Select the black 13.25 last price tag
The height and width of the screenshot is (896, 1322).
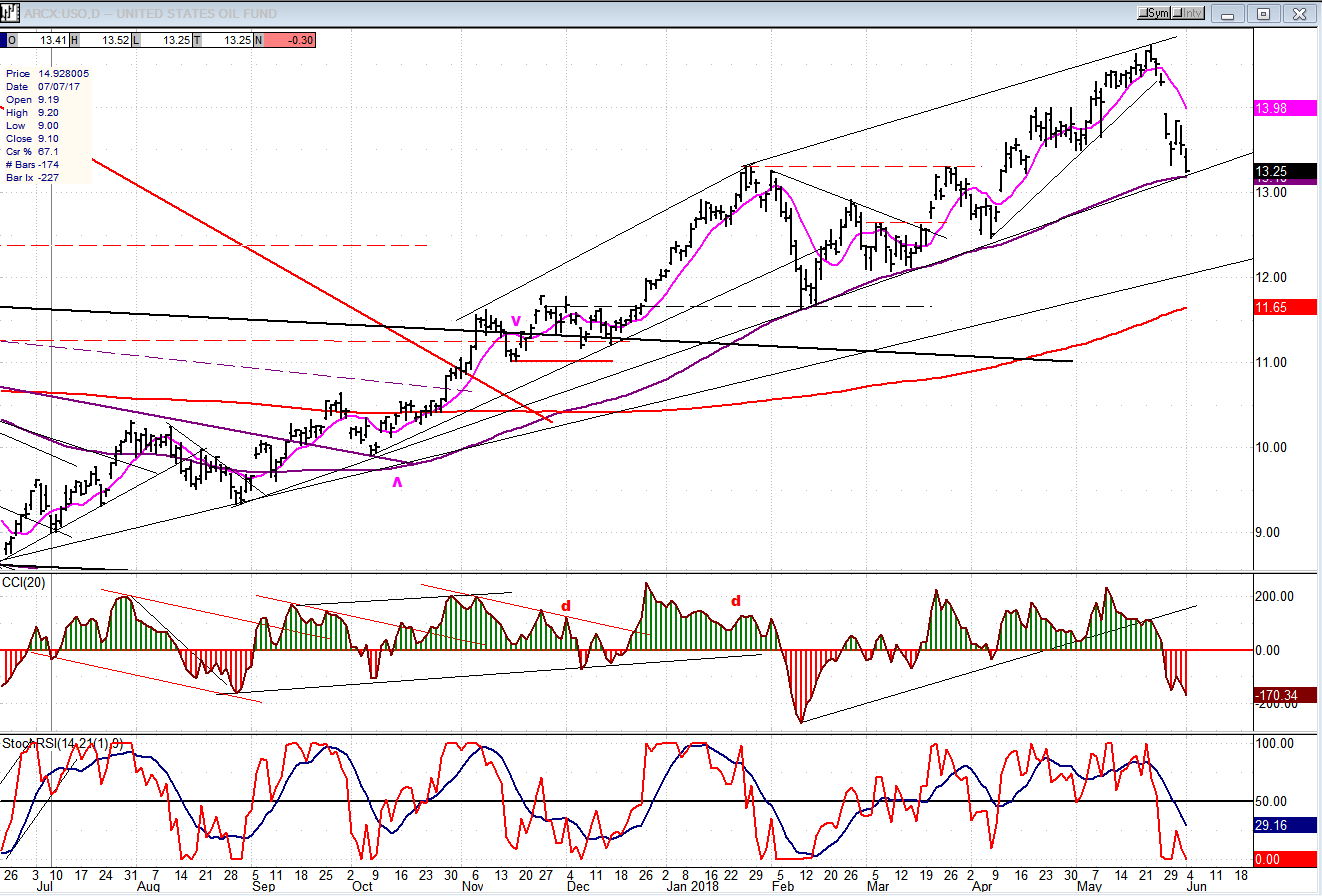coord(1284,171)
